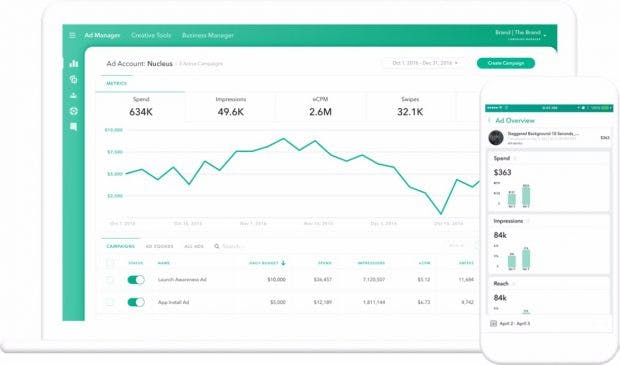This screenshot has width=620, height=365.
Task: Open the bar chart dashboard sidebar icon
Action: tap(74, 63)
